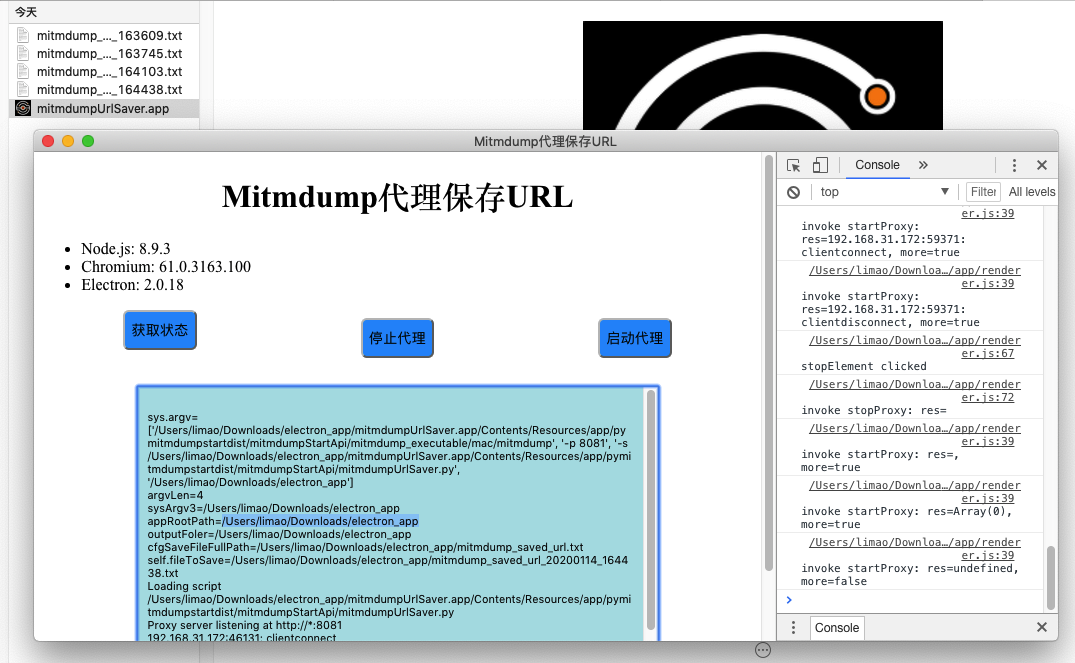Select the Console drawer tab
The height and width of the screenshot is (663, 1075).
pyautogui.click(x=837, y=628)
